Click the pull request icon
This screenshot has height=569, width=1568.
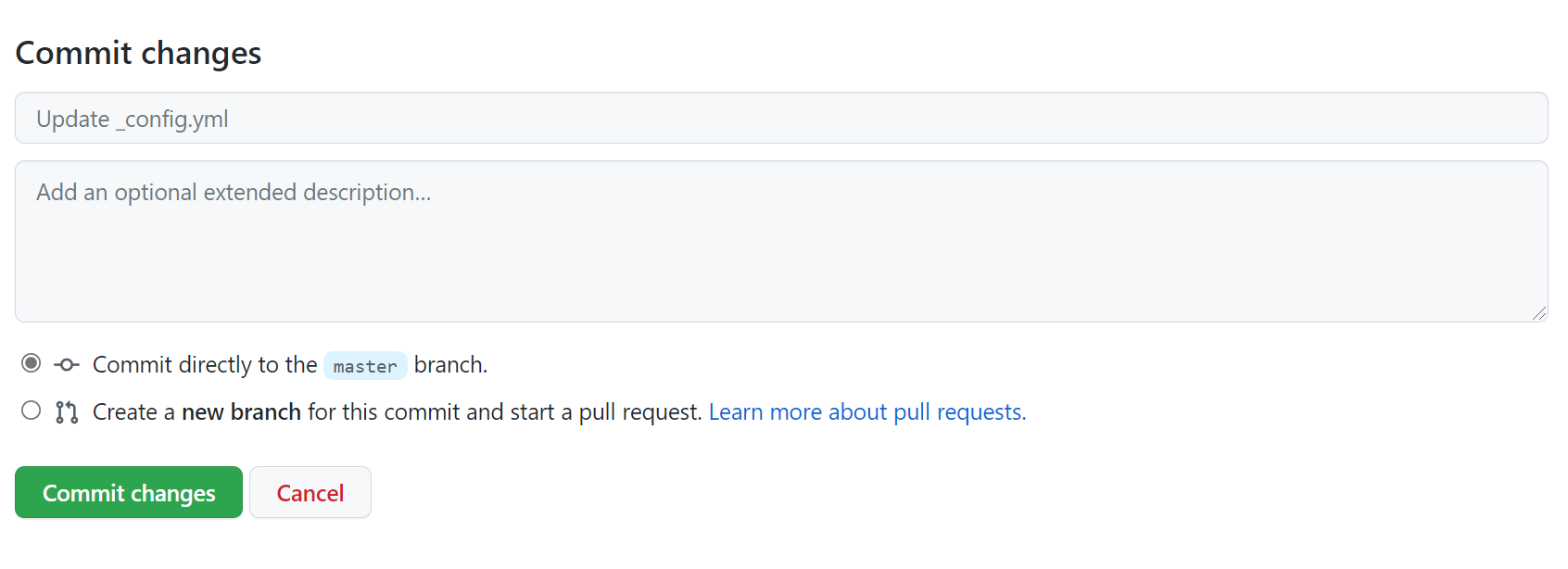point(67,412)
